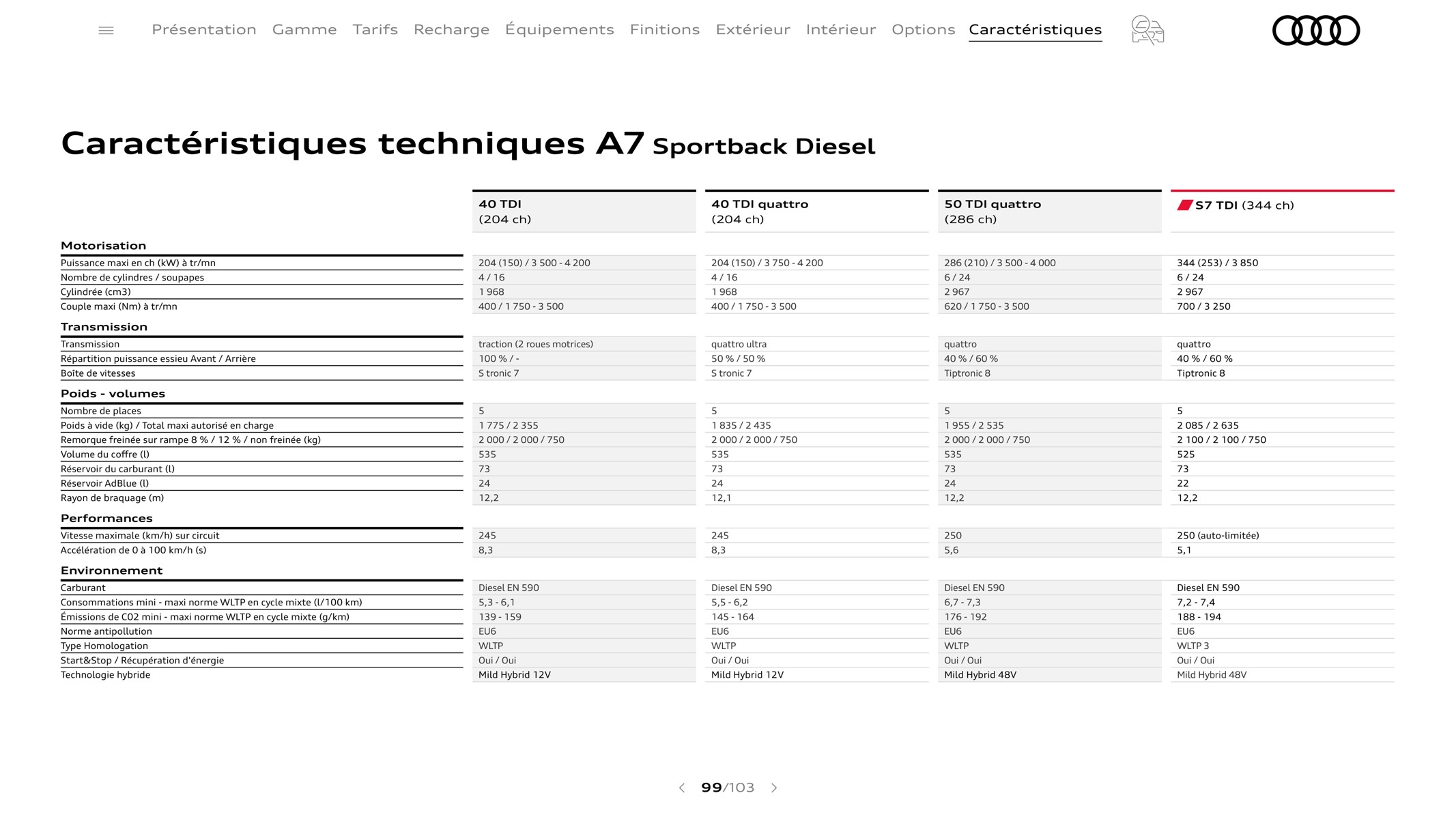Viewport: 1456px width, 819px height.
Task: Click the Boîte de vitesses row label
Action: tap(98, 373)
